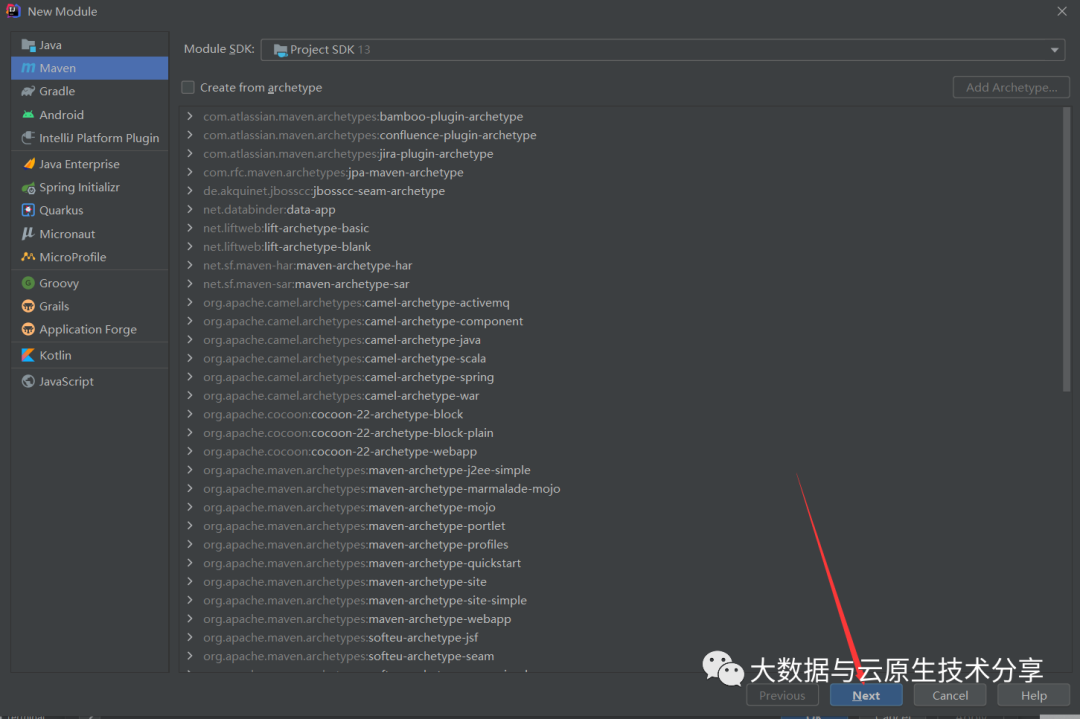The height and width of the screenshot is (719, 1080).
Task: Click the Spring Initializr leaf icon
Action: (x=28, y=187)
